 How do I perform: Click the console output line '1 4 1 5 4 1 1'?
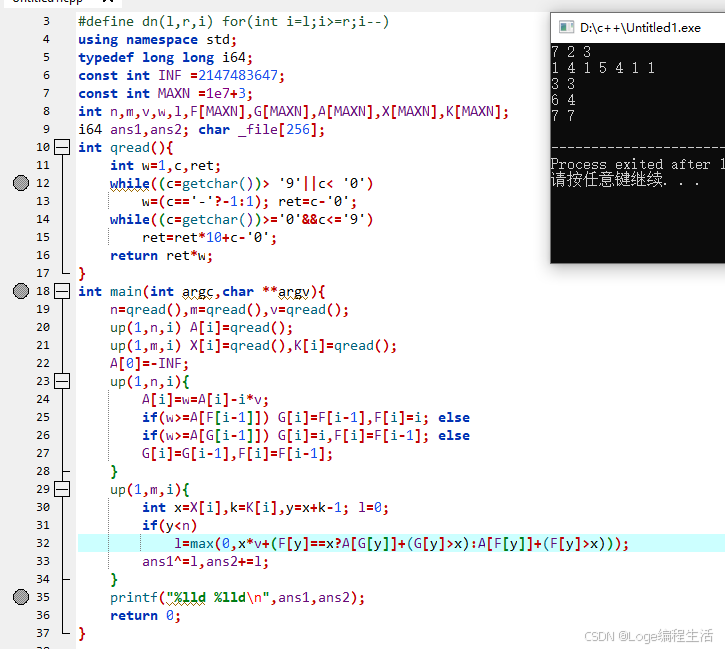603,68
